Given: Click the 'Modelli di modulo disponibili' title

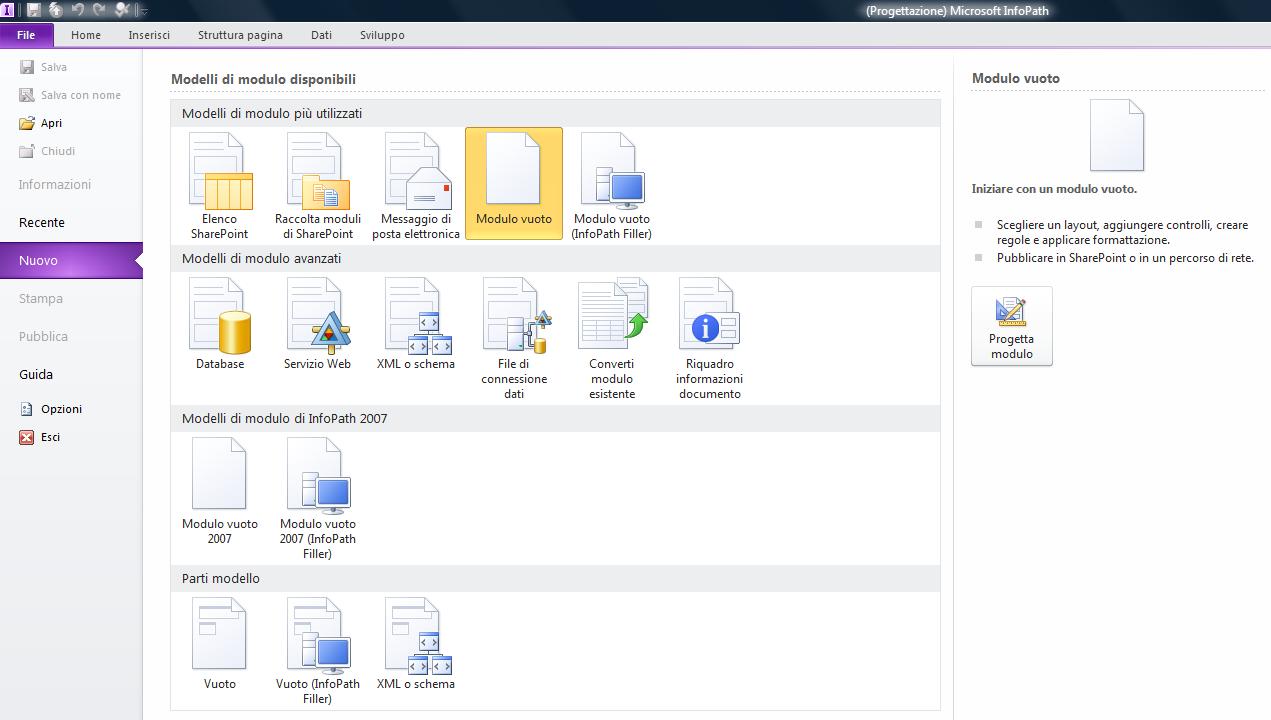Looking at the screenshot, I should click(263, 79).
